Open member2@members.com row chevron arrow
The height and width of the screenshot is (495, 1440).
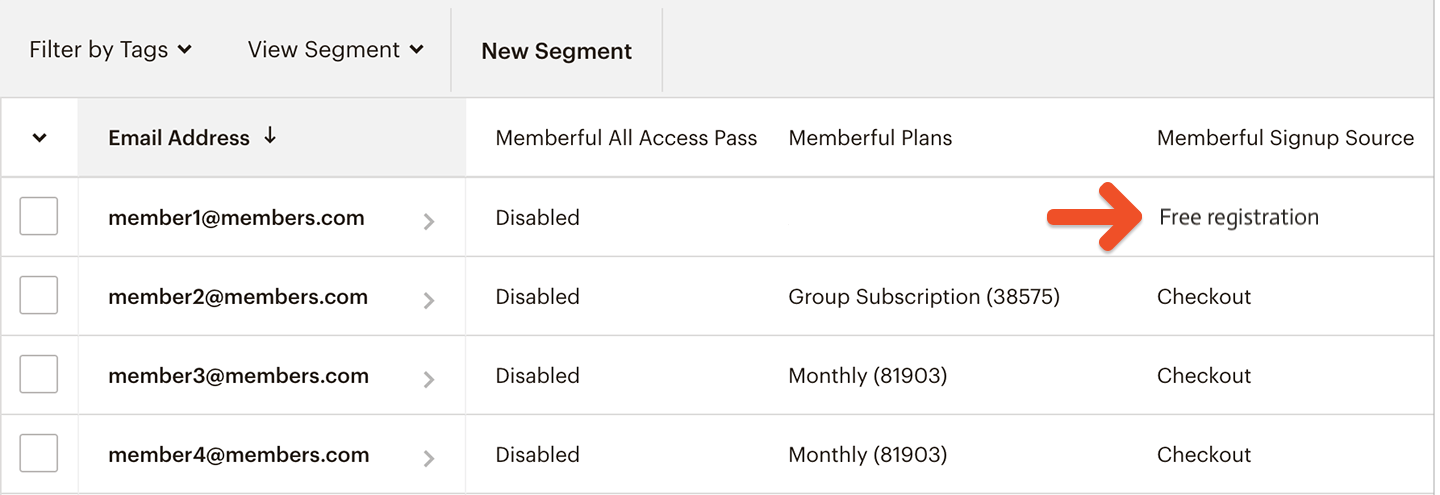click(429, 300)
